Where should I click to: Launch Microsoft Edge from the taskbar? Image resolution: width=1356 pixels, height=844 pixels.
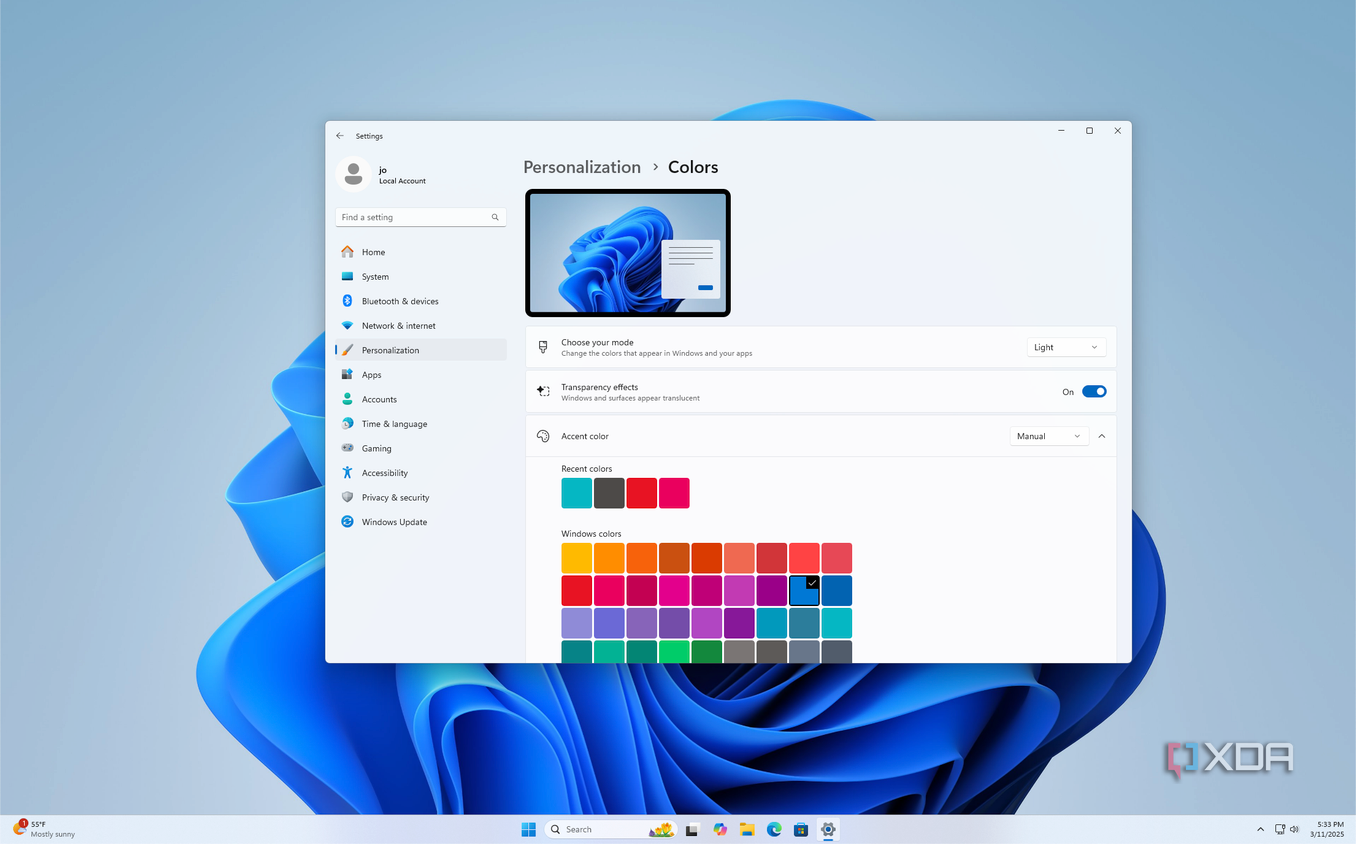(774, 829)
